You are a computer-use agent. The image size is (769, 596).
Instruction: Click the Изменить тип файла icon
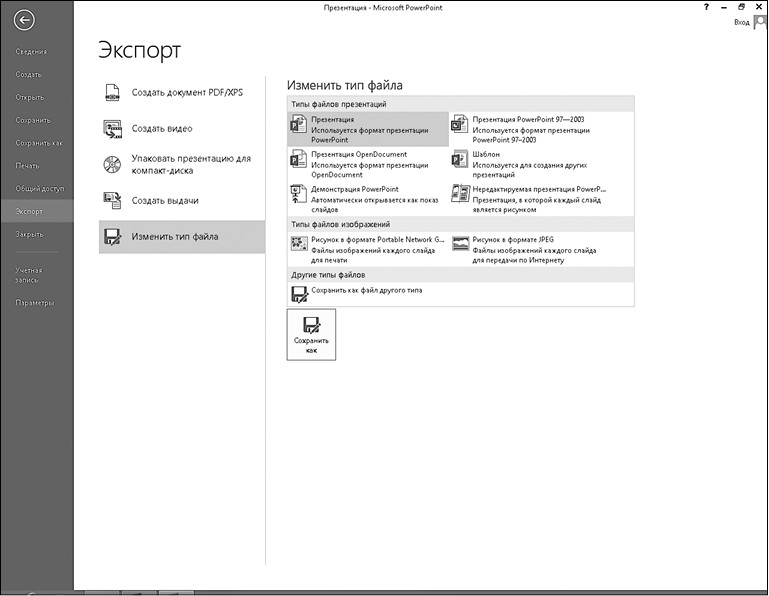click(113, 236)
